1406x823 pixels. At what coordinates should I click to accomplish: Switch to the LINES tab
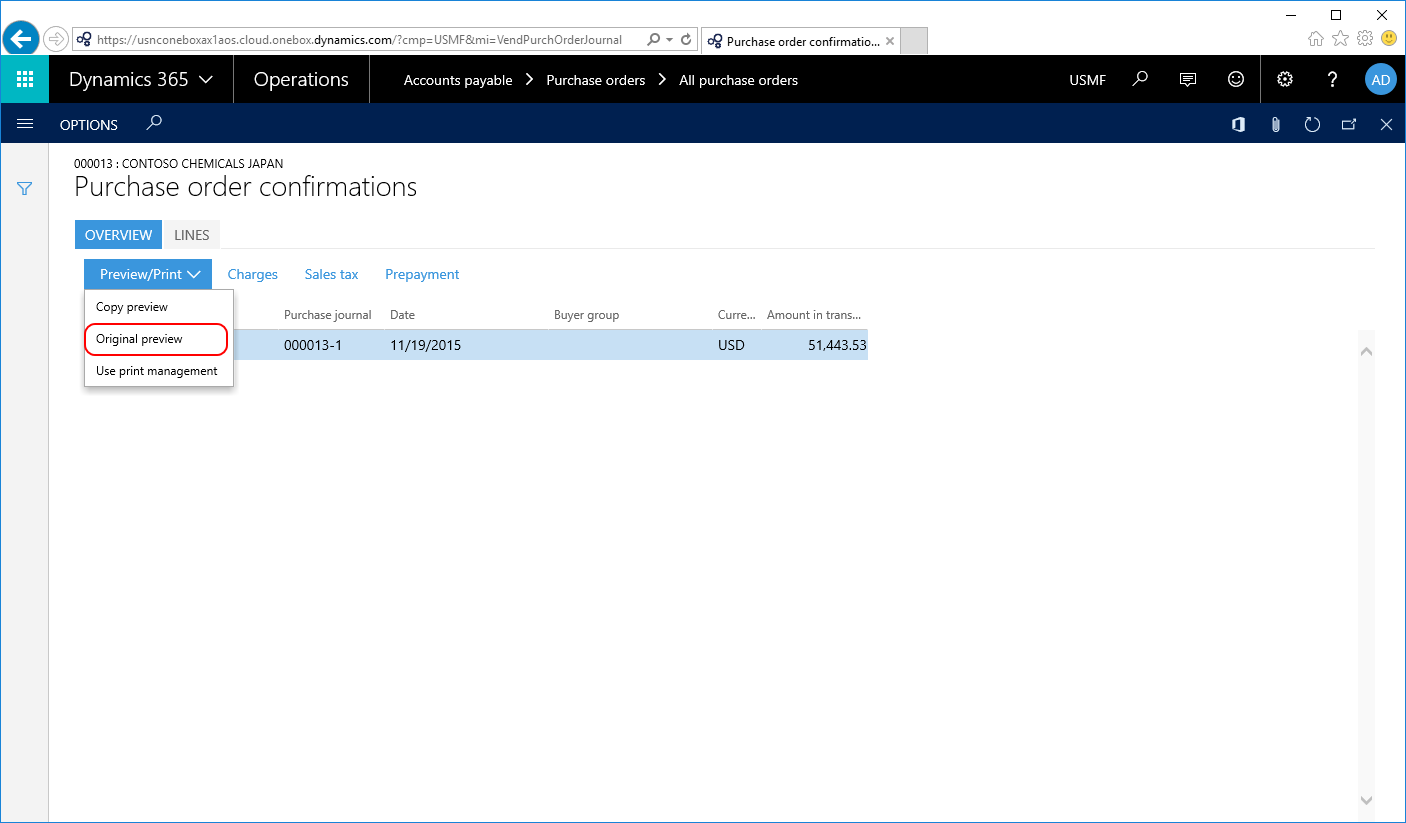click(x=192, y=235)
